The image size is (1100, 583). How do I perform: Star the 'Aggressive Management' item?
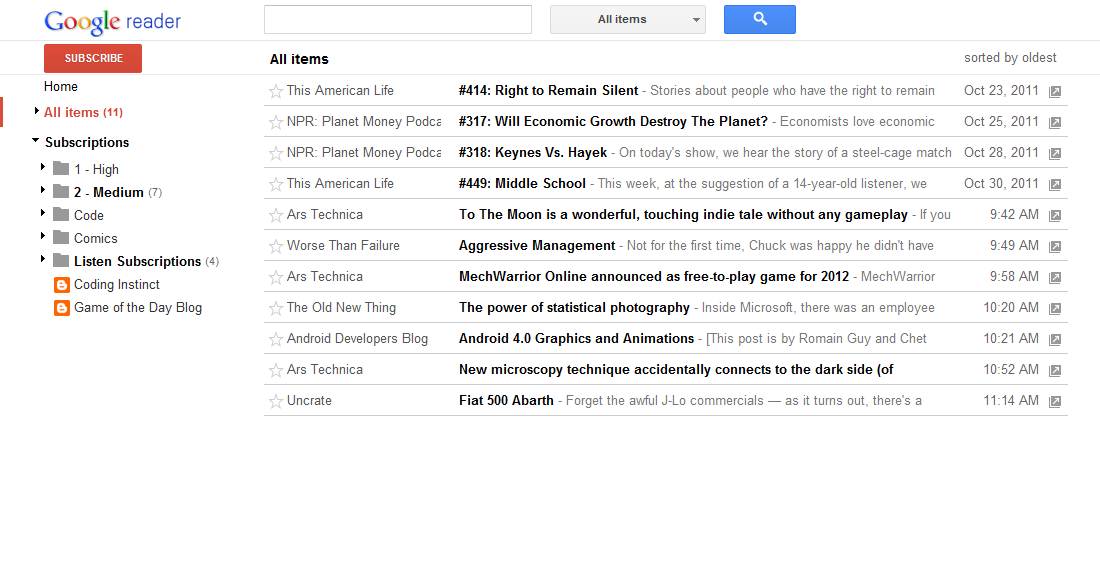(x=276, y=246)
